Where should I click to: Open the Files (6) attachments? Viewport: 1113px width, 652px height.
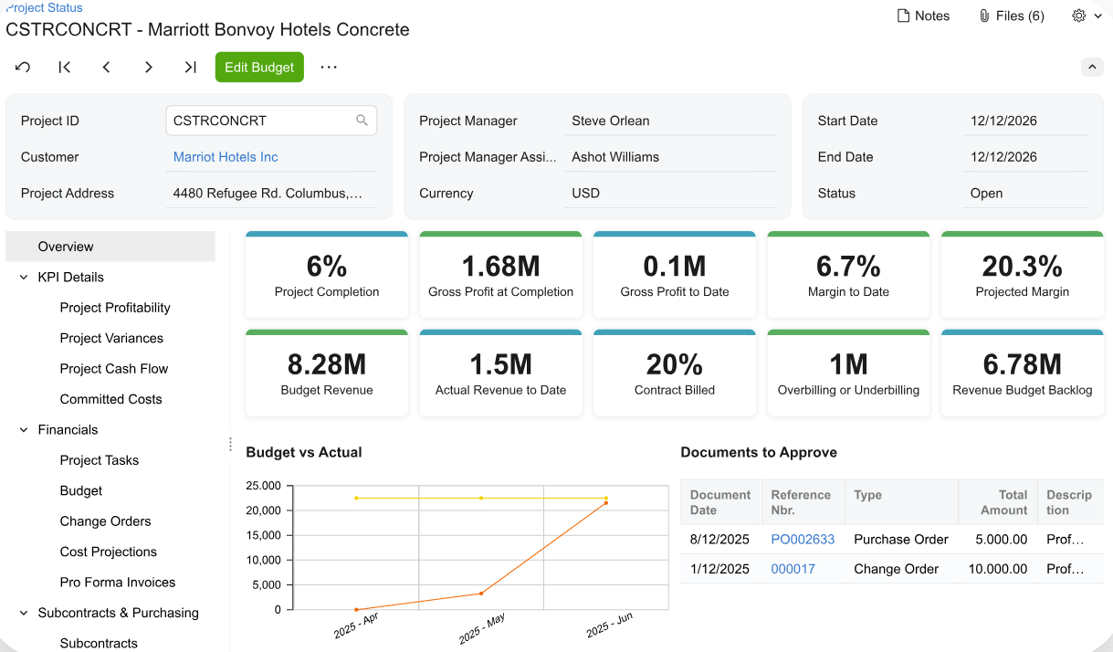[x=1011, y=16]
